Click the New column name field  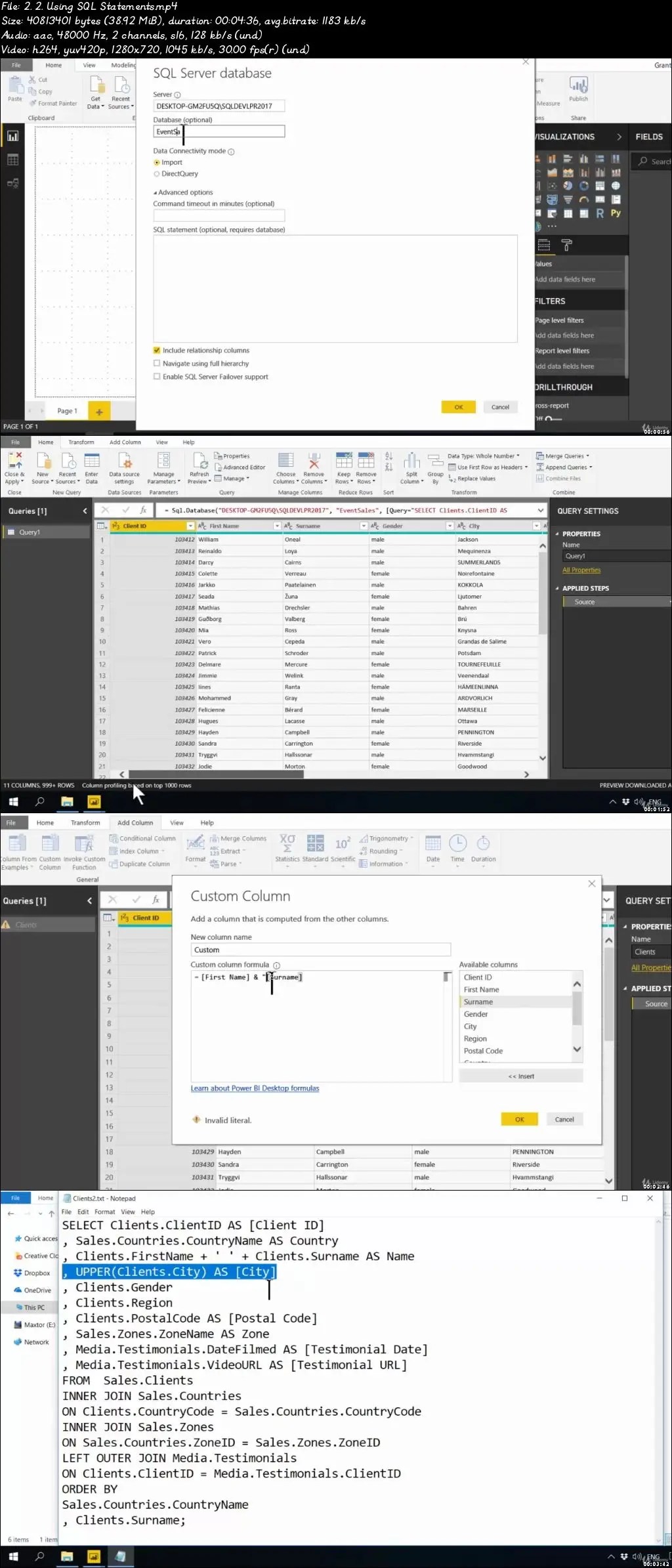(321, 950)
